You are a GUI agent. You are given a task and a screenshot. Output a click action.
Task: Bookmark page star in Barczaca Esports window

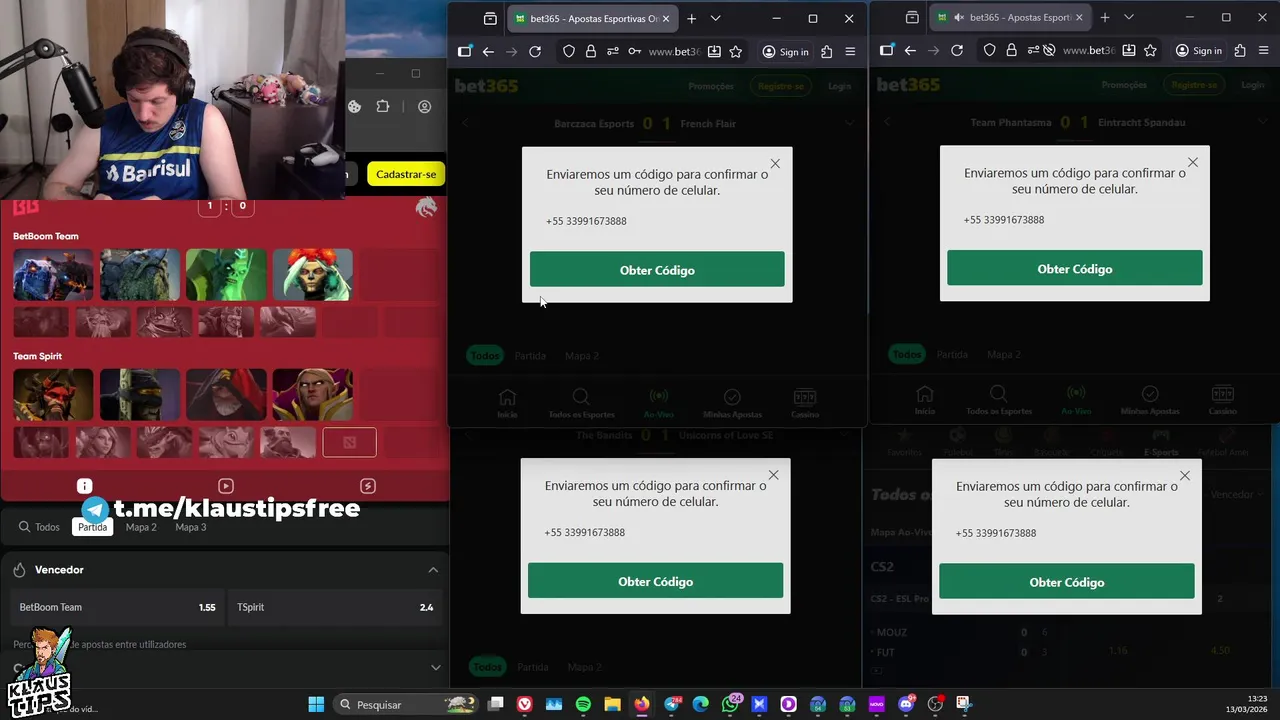tap(736, 51)
